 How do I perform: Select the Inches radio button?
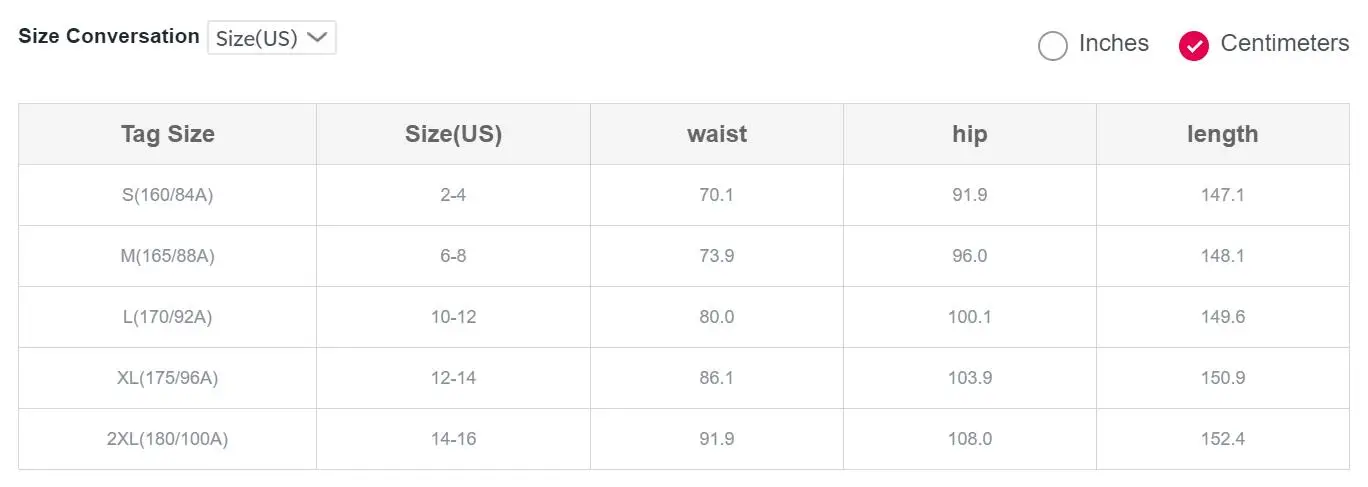1053,45
